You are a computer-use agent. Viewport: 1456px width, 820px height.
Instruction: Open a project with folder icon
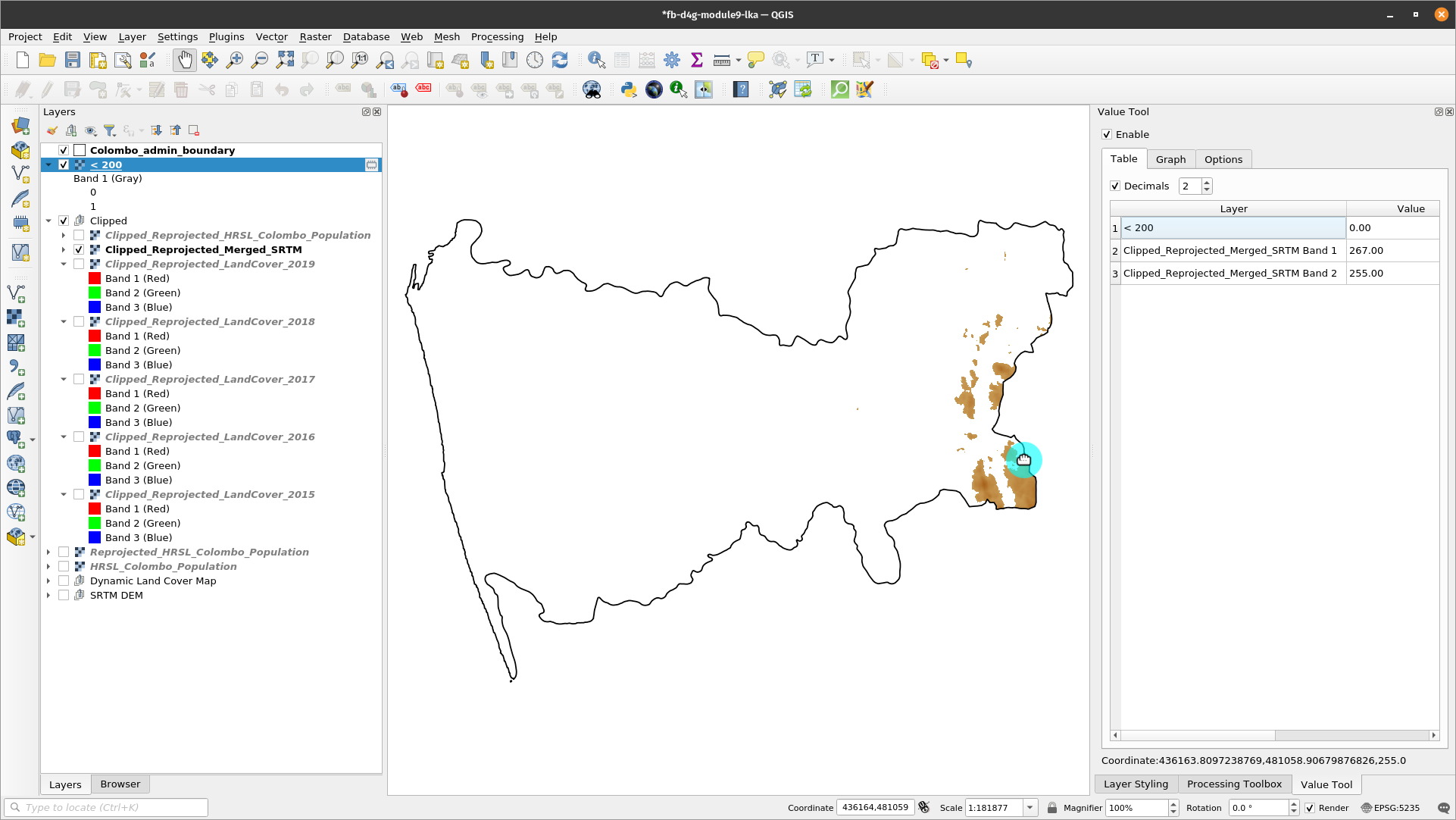[x=47, y=61]
